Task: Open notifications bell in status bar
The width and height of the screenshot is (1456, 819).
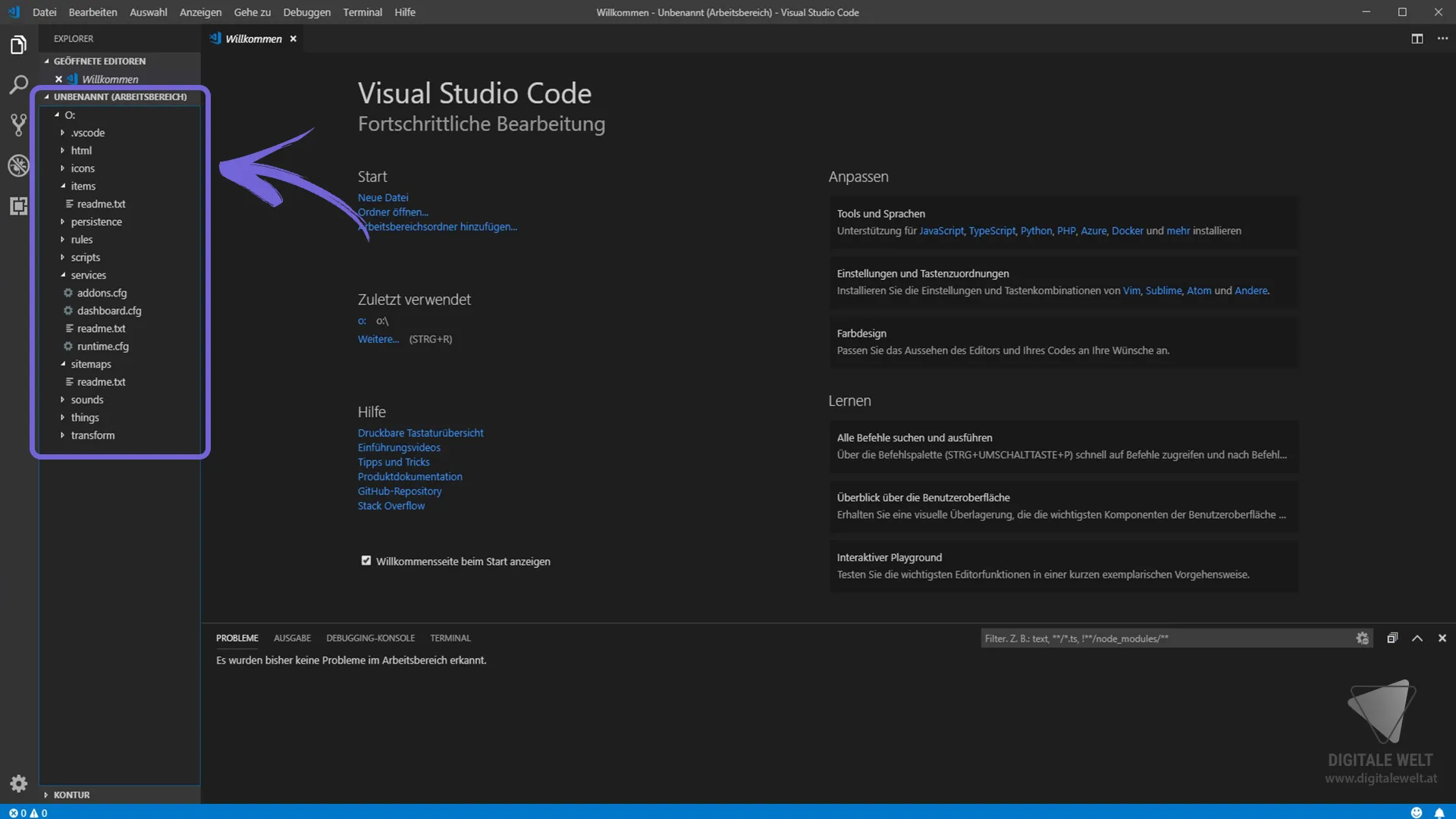Action: point(1439,812)
